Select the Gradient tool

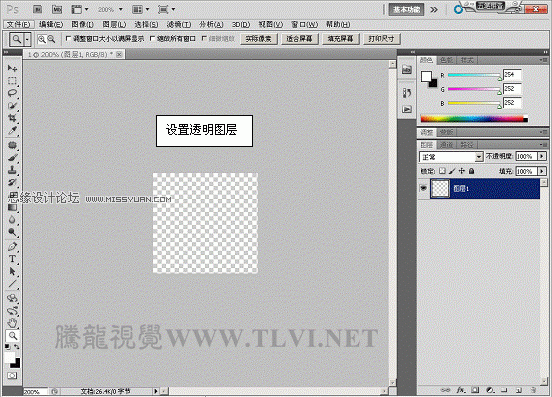(x=12, y=208)
